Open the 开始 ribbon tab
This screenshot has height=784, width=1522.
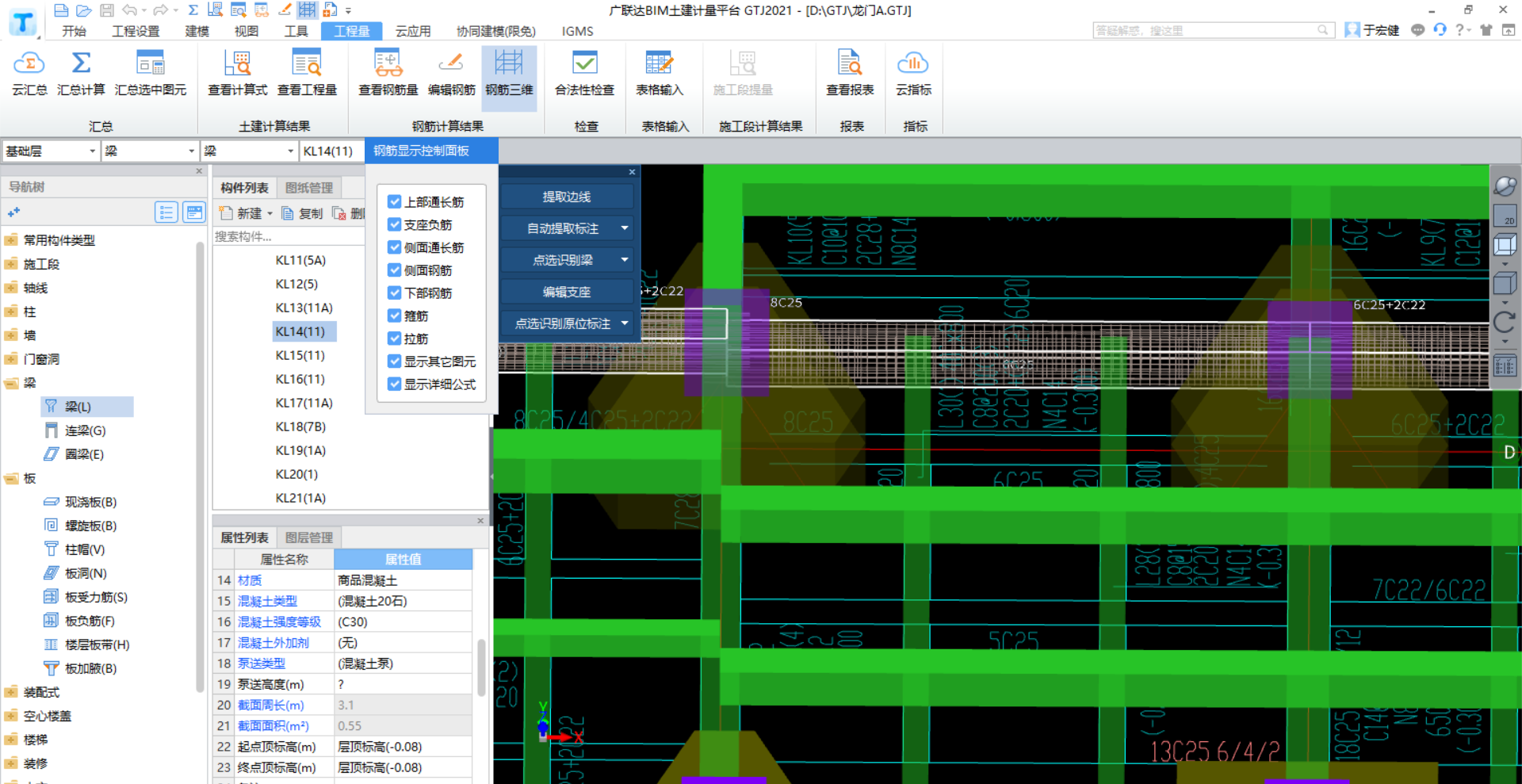pyautogui.click(x=74, y=31)
